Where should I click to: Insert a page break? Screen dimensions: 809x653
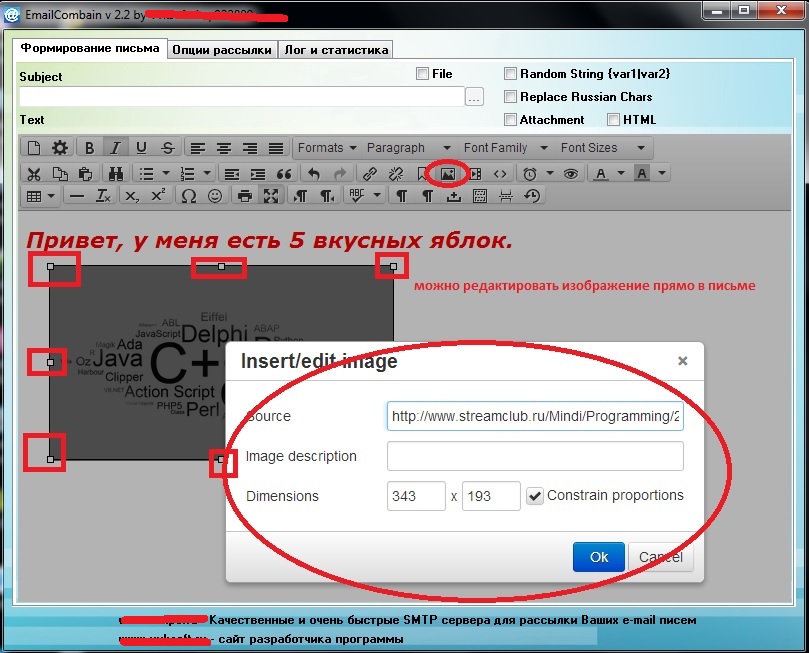[506, 196]
